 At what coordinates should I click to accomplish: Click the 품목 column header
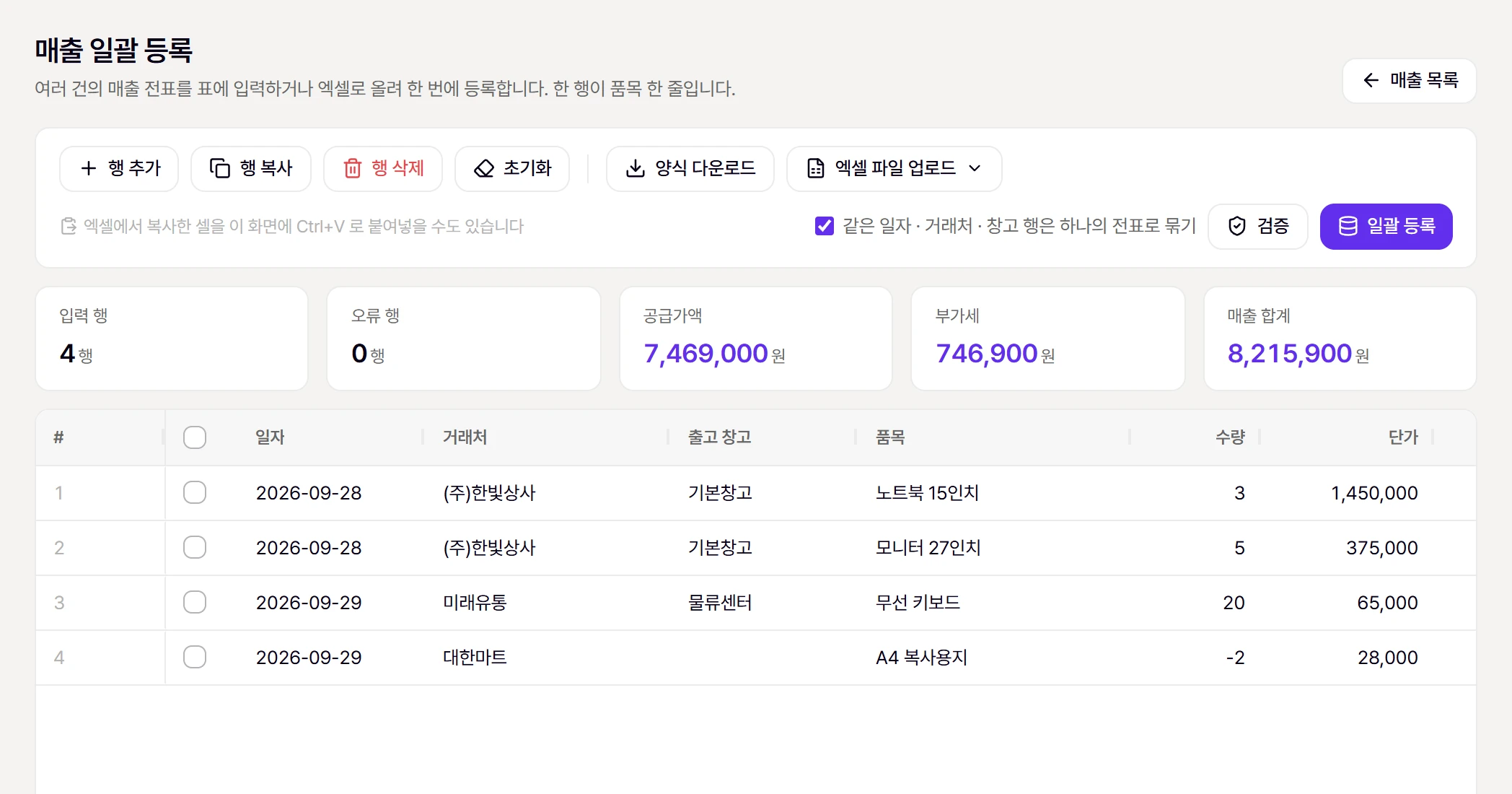pyautogui.click(x=890, y=437)
